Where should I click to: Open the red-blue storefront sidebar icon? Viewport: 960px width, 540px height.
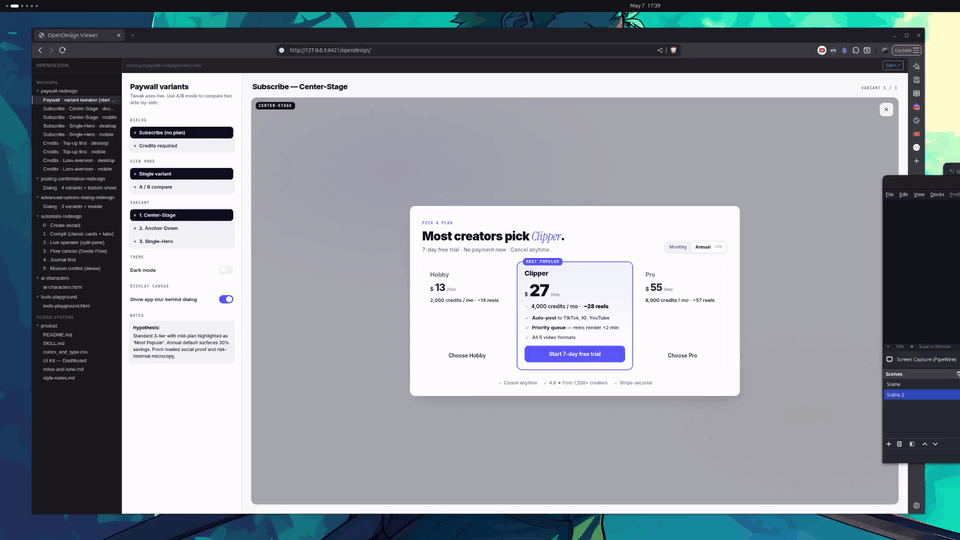pyautogui.click(x=917, y=107)
